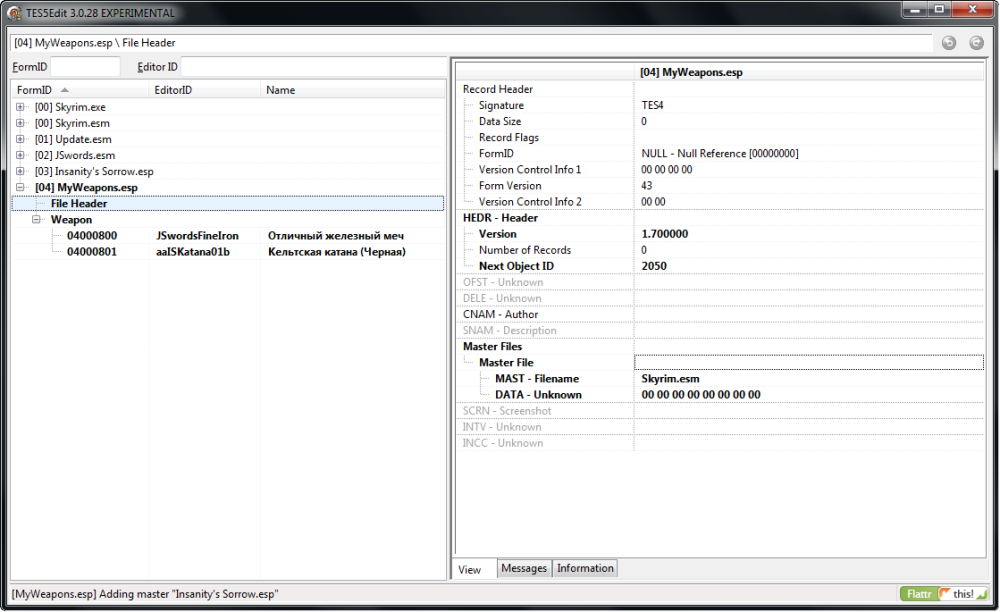Image resolution: width=1000 pixels, height=612 pixels.
Task: Select the Weapon group tree item
Action: coord(71,219)
